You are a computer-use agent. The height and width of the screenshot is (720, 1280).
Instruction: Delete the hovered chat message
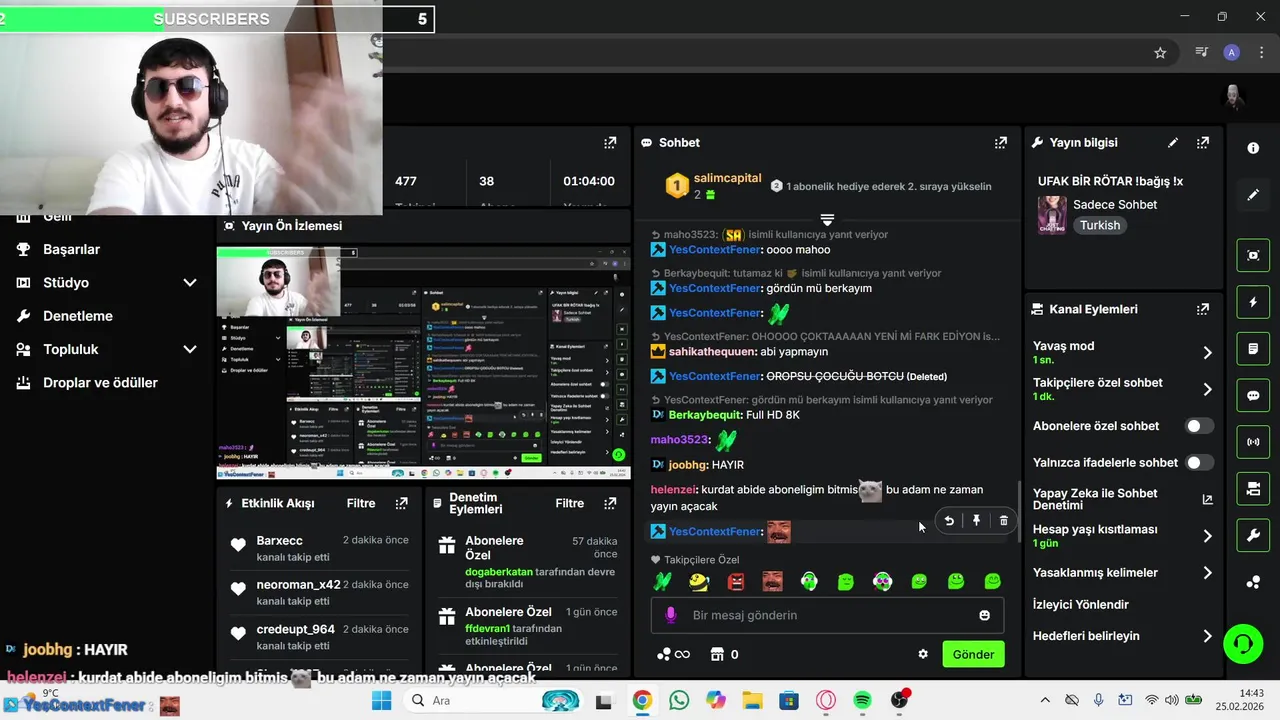pos(1003,520)
